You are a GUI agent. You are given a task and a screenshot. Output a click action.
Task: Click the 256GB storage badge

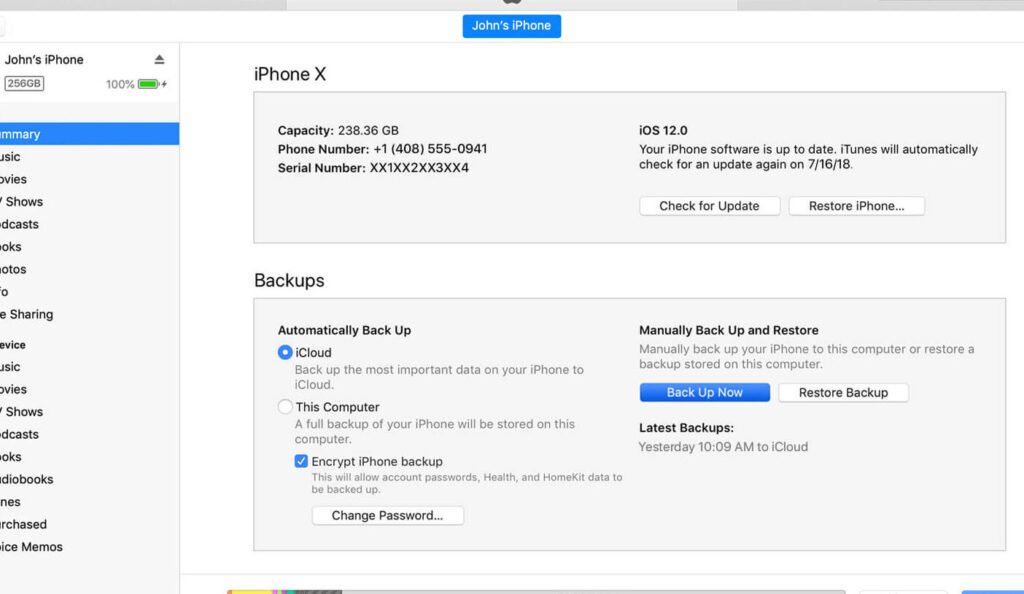point(24,84)
